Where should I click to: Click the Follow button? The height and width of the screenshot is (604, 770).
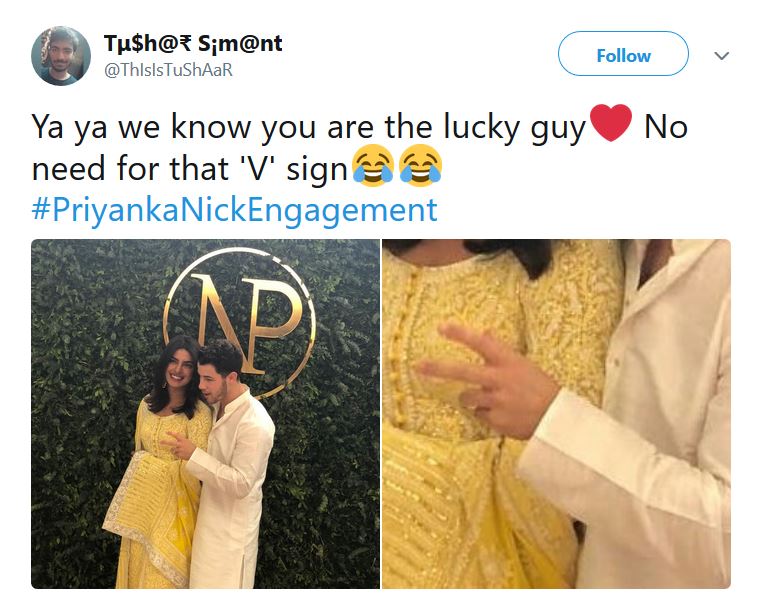623,54
